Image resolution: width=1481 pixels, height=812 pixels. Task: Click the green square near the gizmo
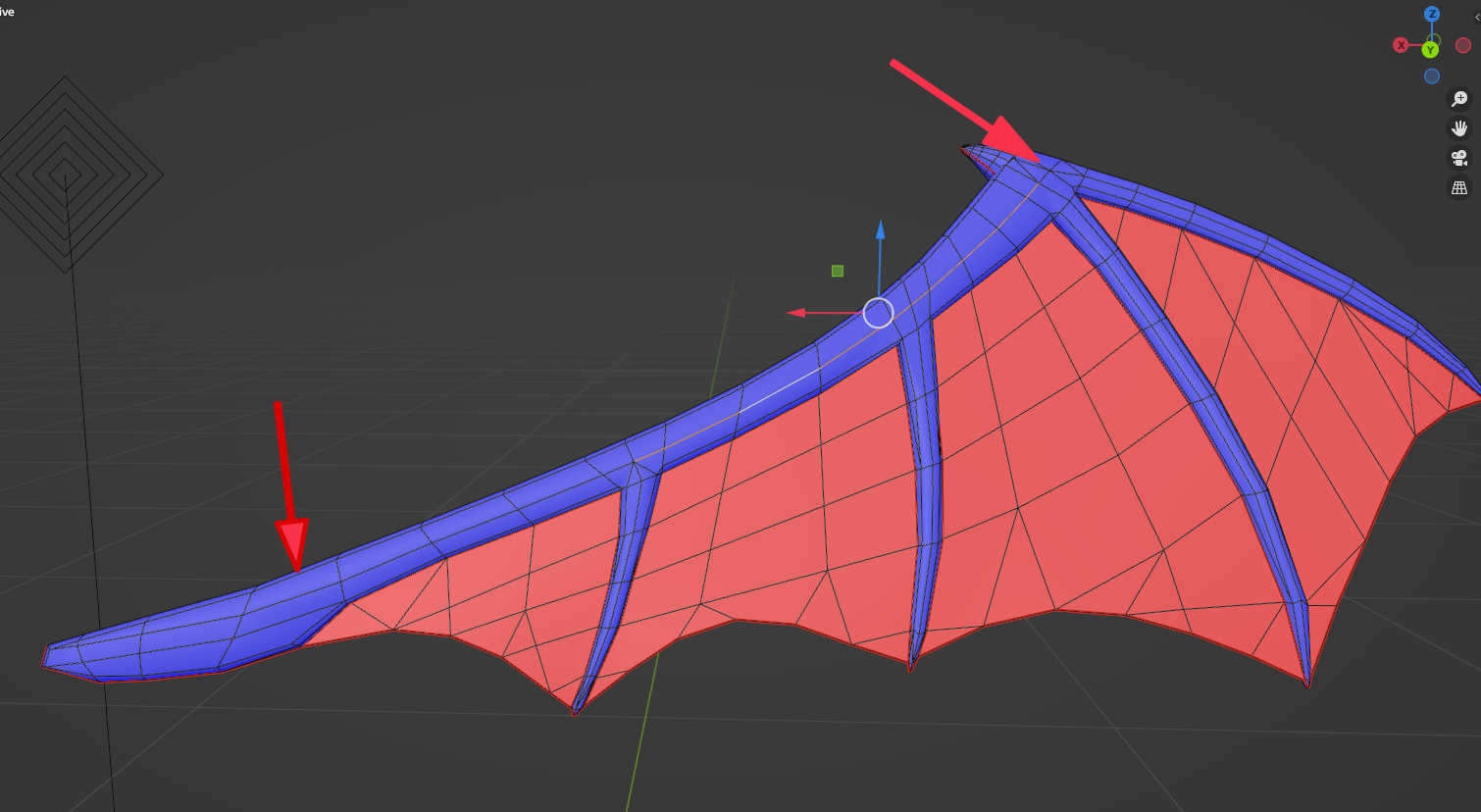(837, 269)
